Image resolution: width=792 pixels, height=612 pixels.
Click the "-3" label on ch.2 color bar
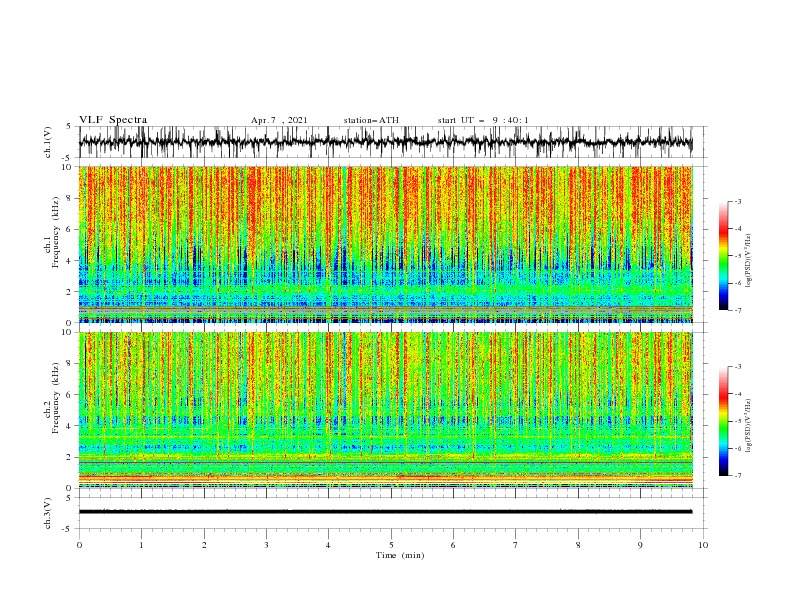pos(737,367)
